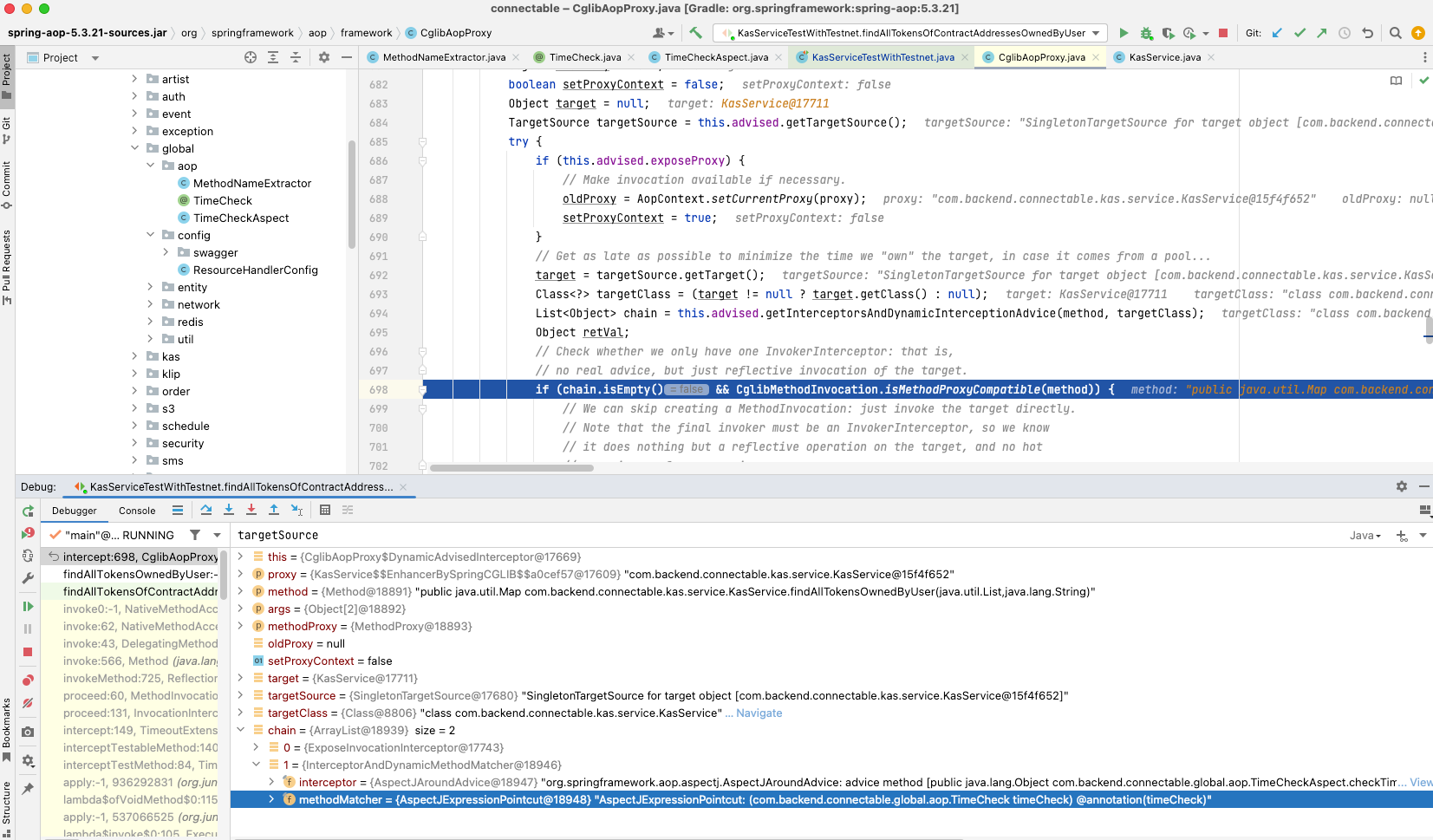Select the TimeCheckAspect class in project tree
This screenshot has height=840, width=1433.
[241, 218]
